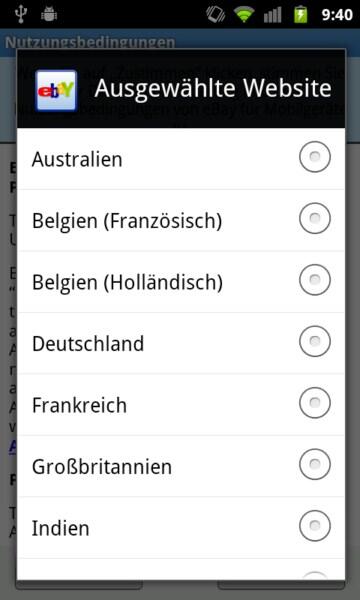Select the Indien radio button
Image resolution: width=360 pixels, height=600 pixels.
pyautogui.click(x=314, y=526)
